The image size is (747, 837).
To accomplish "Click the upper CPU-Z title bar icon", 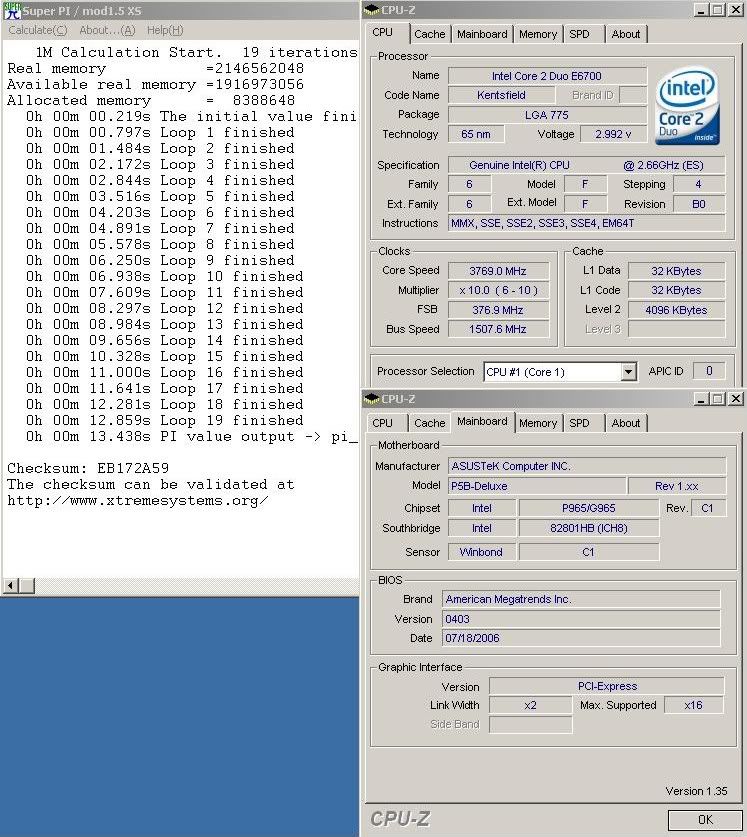I will 372,10.
